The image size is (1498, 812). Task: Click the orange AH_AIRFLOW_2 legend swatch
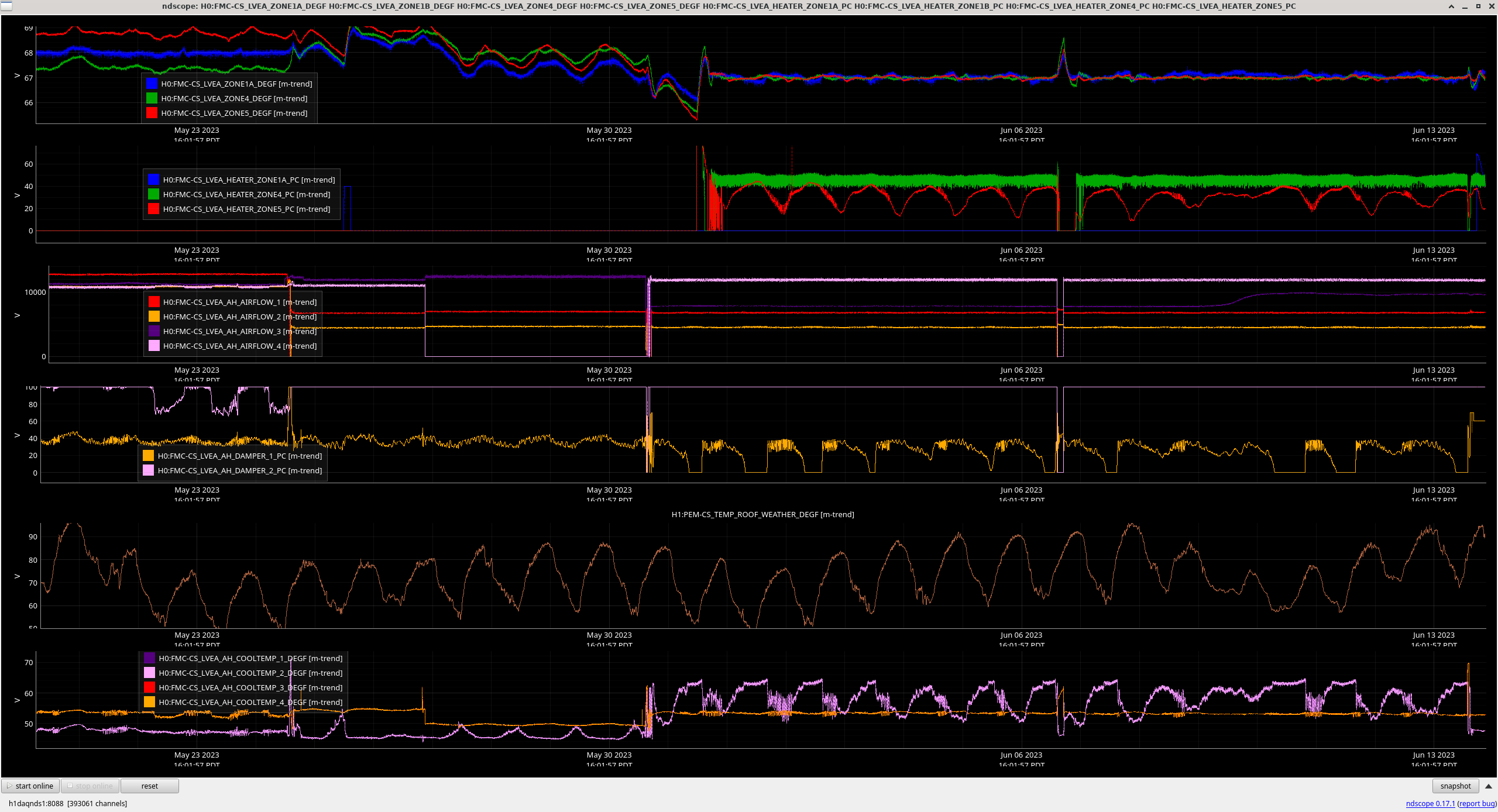154,316
